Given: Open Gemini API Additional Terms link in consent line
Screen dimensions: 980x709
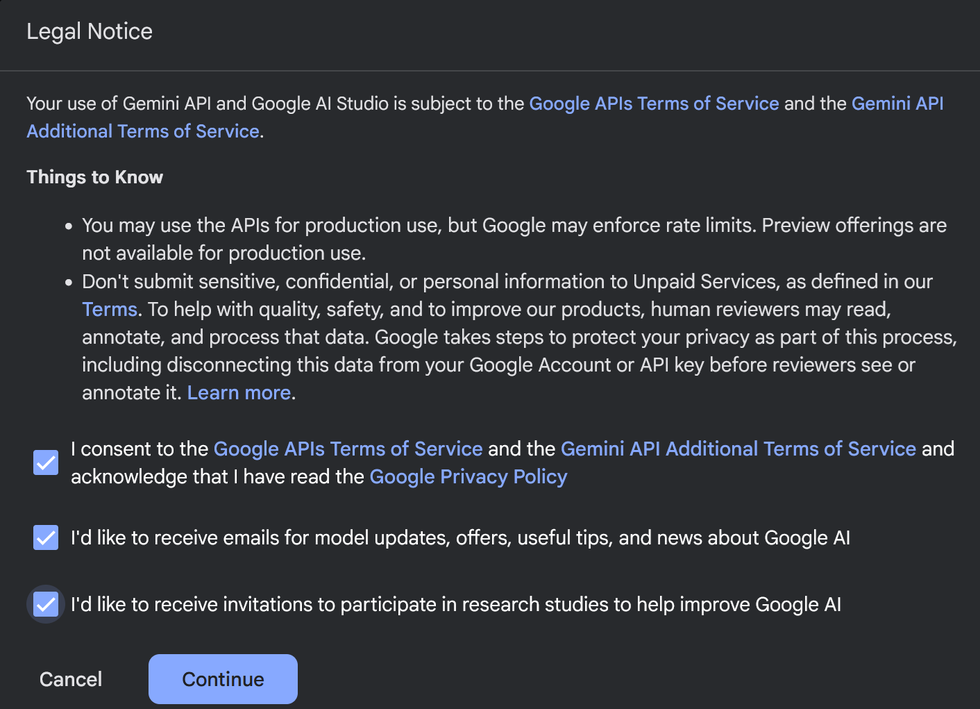Looking at the screenshot, I should click(x=738, y=449).
